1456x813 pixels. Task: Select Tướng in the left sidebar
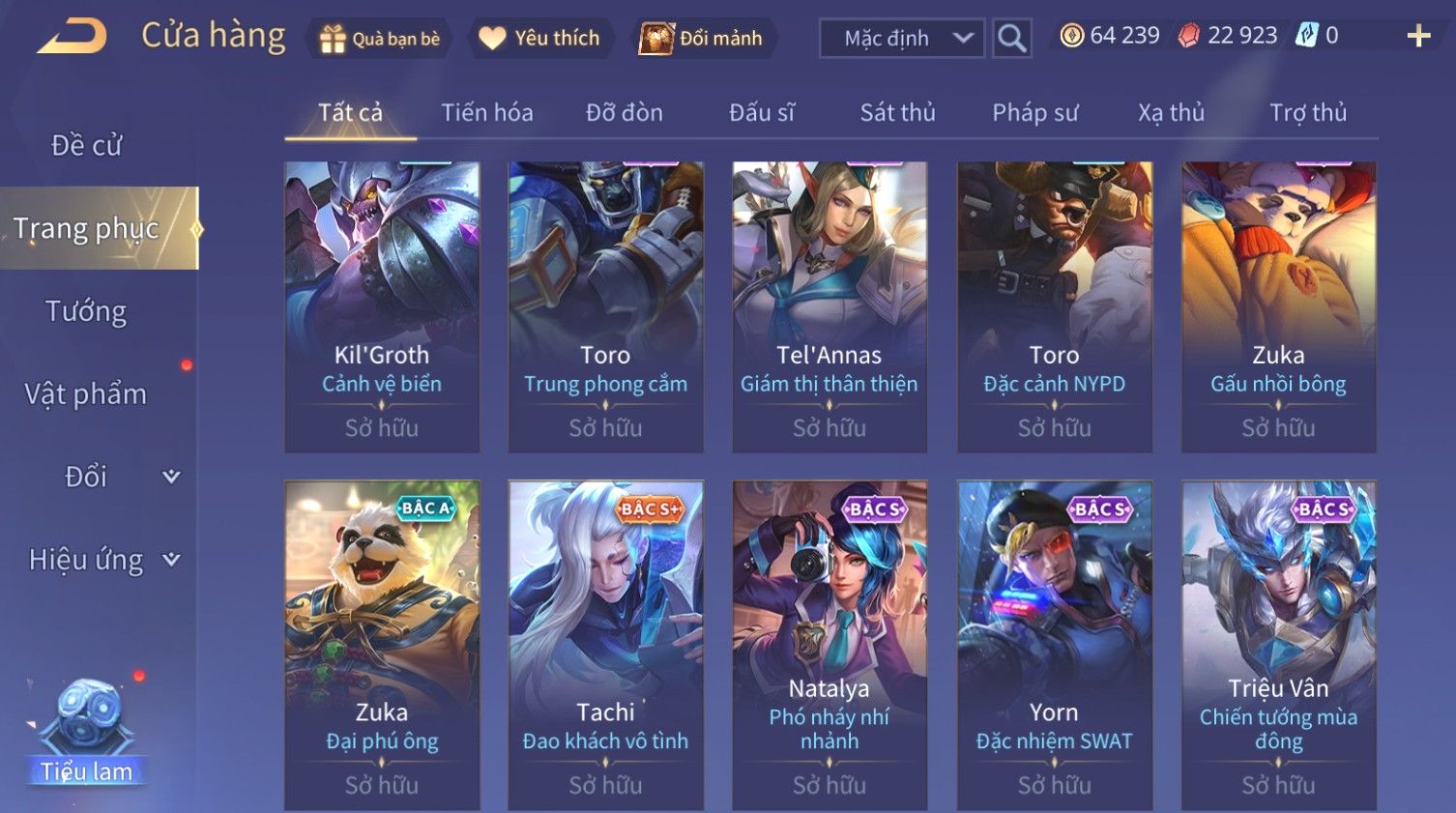click(x=86, y=311)
